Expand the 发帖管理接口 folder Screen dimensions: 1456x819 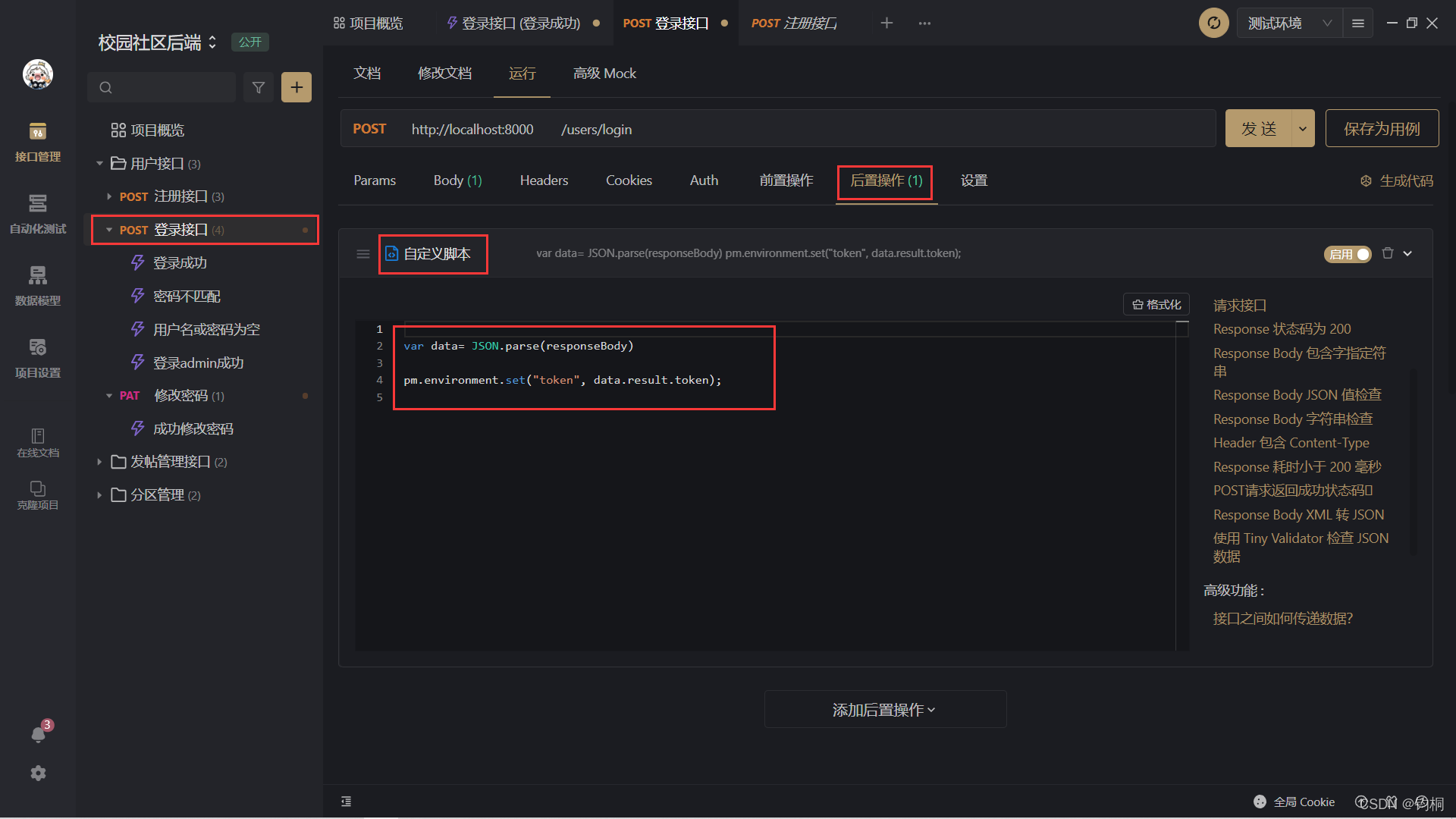pyautogui.click(x=99, y=462)
